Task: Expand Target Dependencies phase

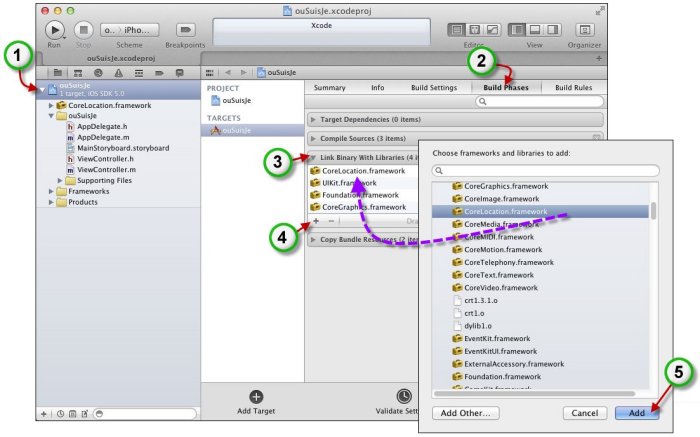Action: 313,120
